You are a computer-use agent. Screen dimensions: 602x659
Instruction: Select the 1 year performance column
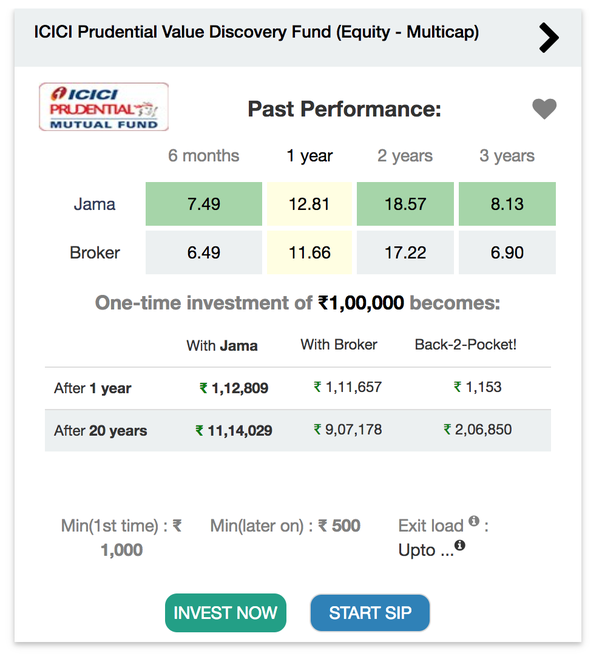310,156
